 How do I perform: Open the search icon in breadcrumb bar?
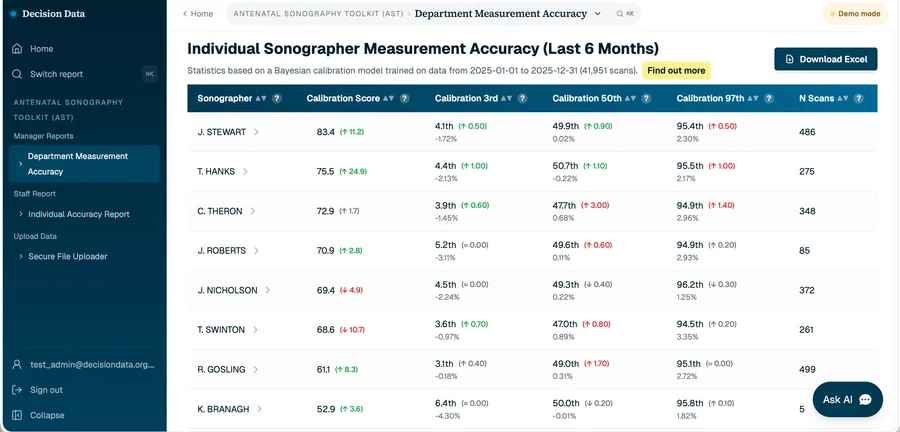click(620, 14)
